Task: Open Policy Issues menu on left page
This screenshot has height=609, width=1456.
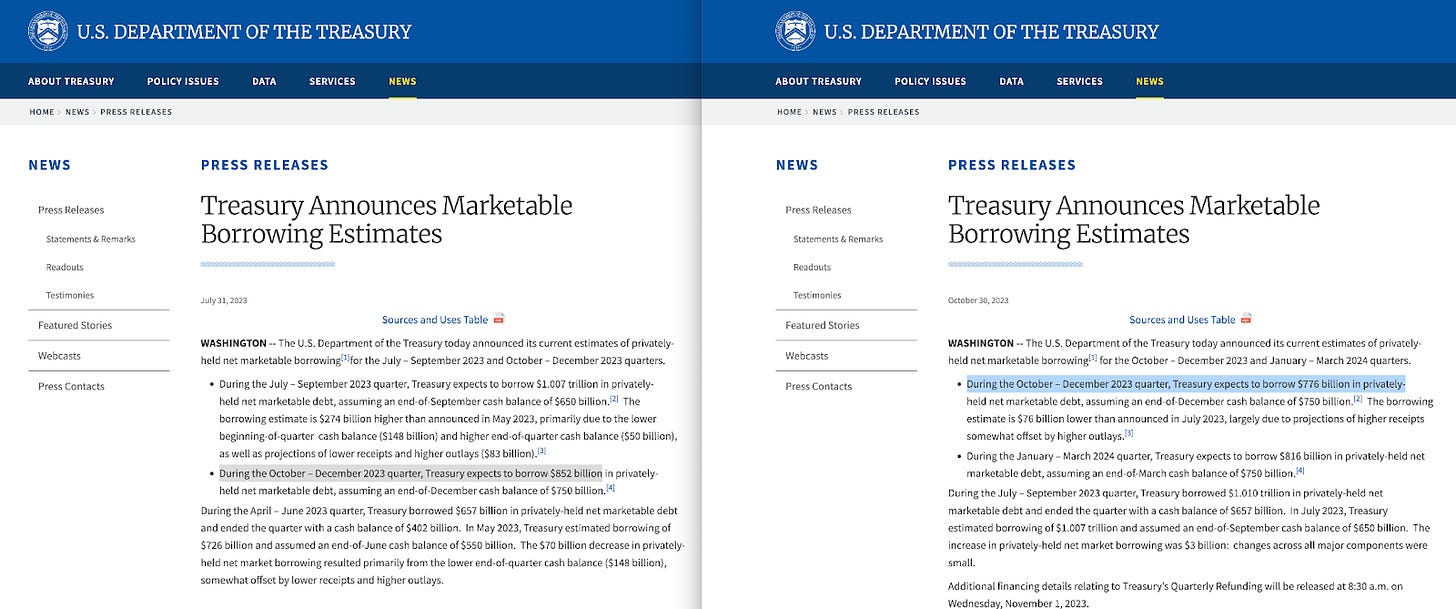Action: (183, 81)
